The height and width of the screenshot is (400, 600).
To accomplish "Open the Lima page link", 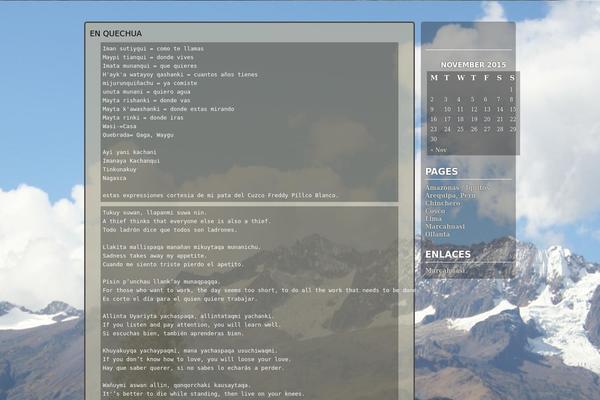I will pos(434,219).
